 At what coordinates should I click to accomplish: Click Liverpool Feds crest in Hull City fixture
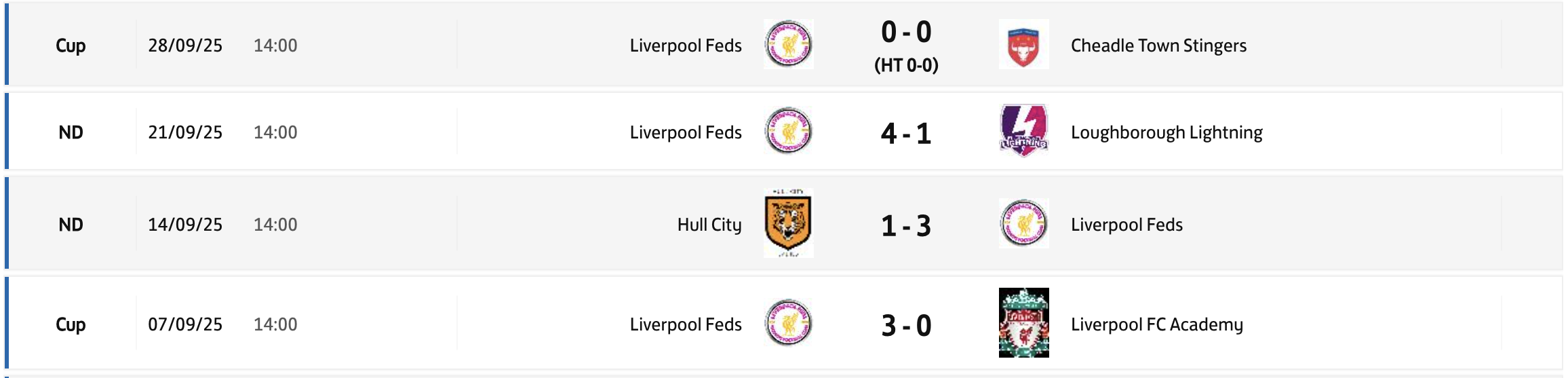[x=1023, y=223]
